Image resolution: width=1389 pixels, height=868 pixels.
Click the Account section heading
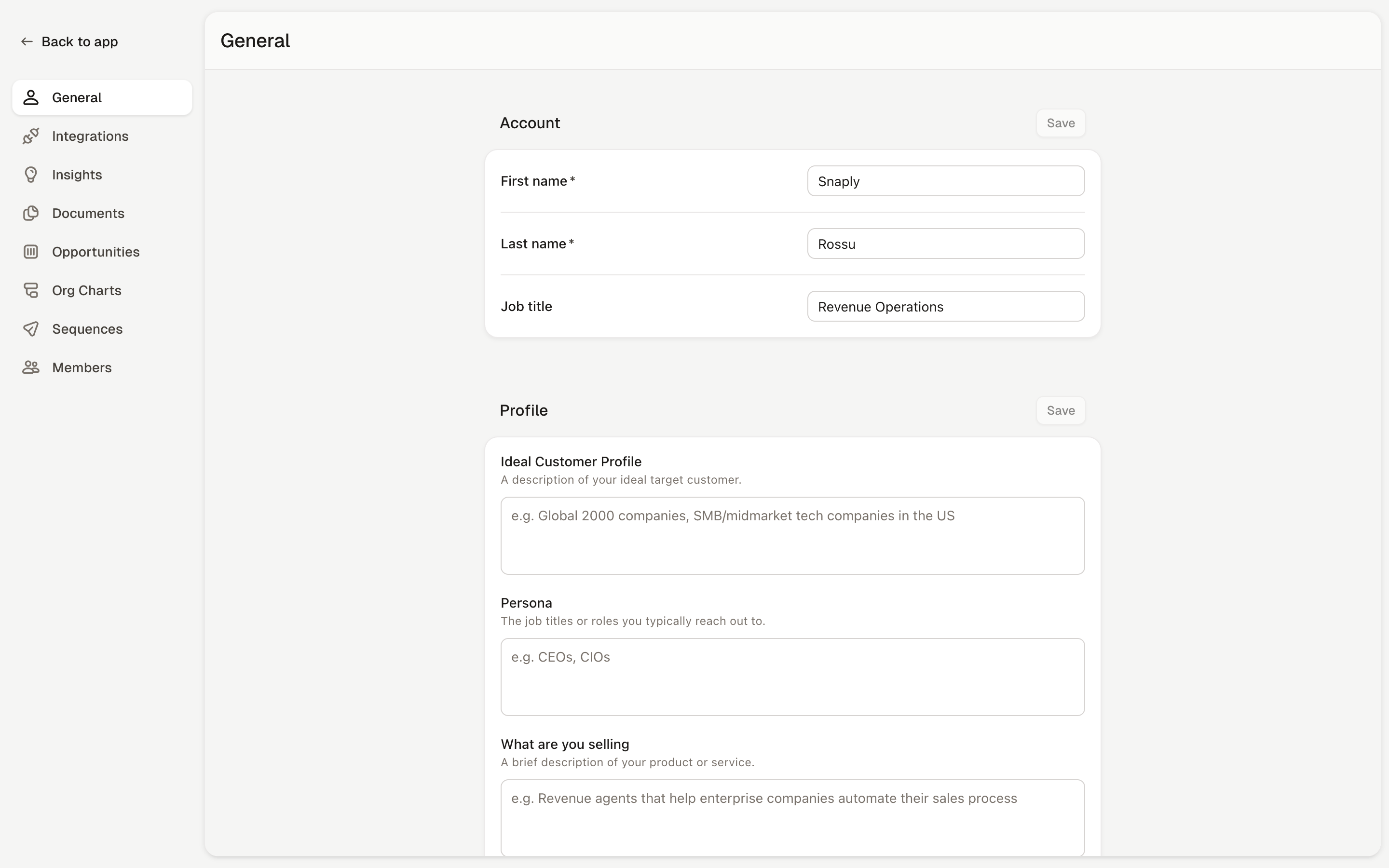530,123
